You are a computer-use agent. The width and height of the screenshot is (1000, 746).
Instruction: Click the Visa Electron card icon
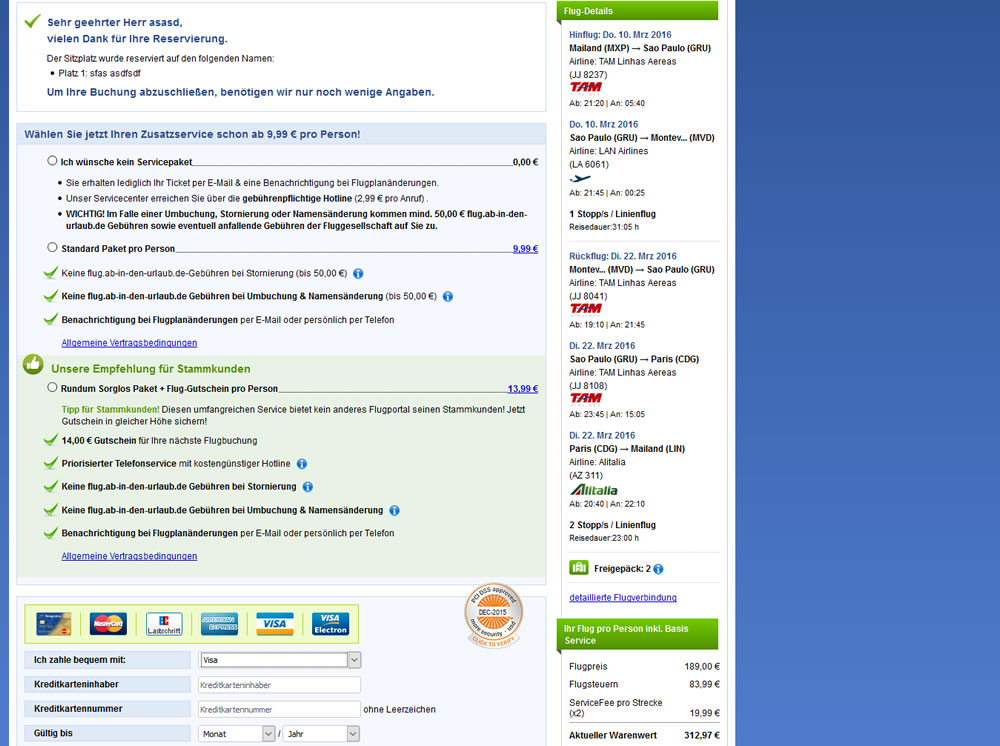pyautogui.click(x=330, y=624)
